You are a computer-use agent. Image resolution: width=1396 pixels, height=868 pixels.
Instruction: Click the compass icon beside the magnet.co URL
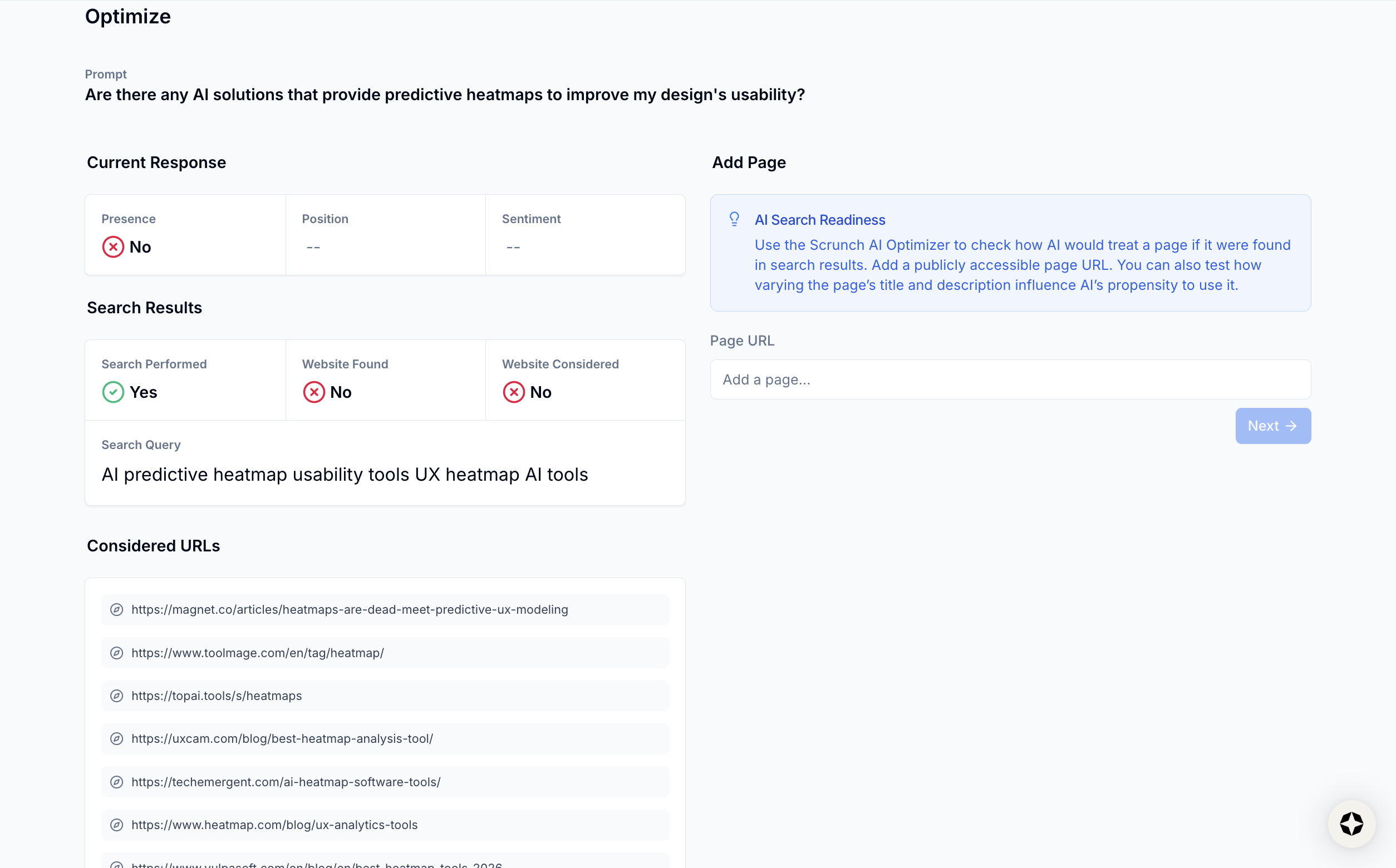116,610
